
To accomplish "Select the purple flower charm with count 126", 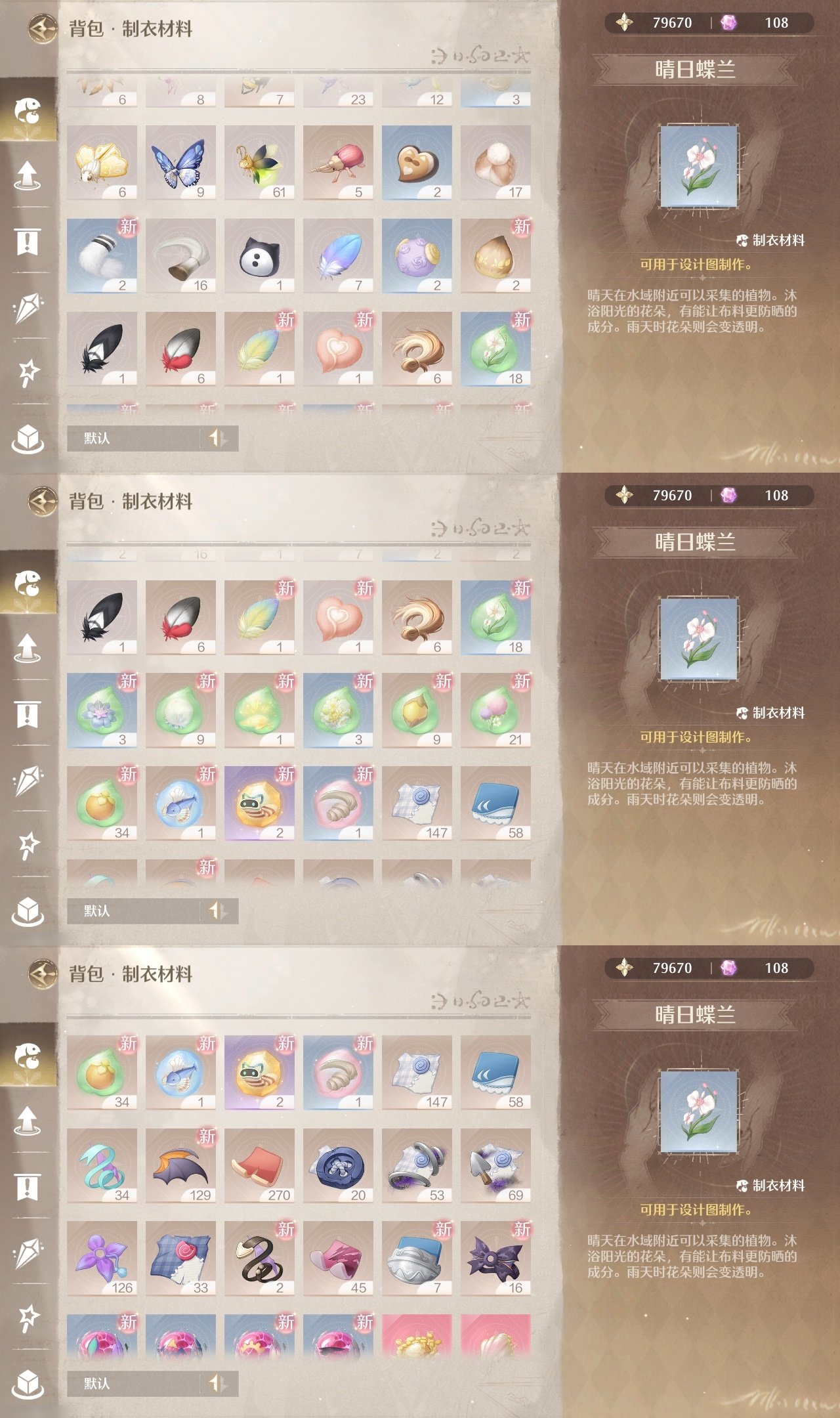I will click(102, 1258).
